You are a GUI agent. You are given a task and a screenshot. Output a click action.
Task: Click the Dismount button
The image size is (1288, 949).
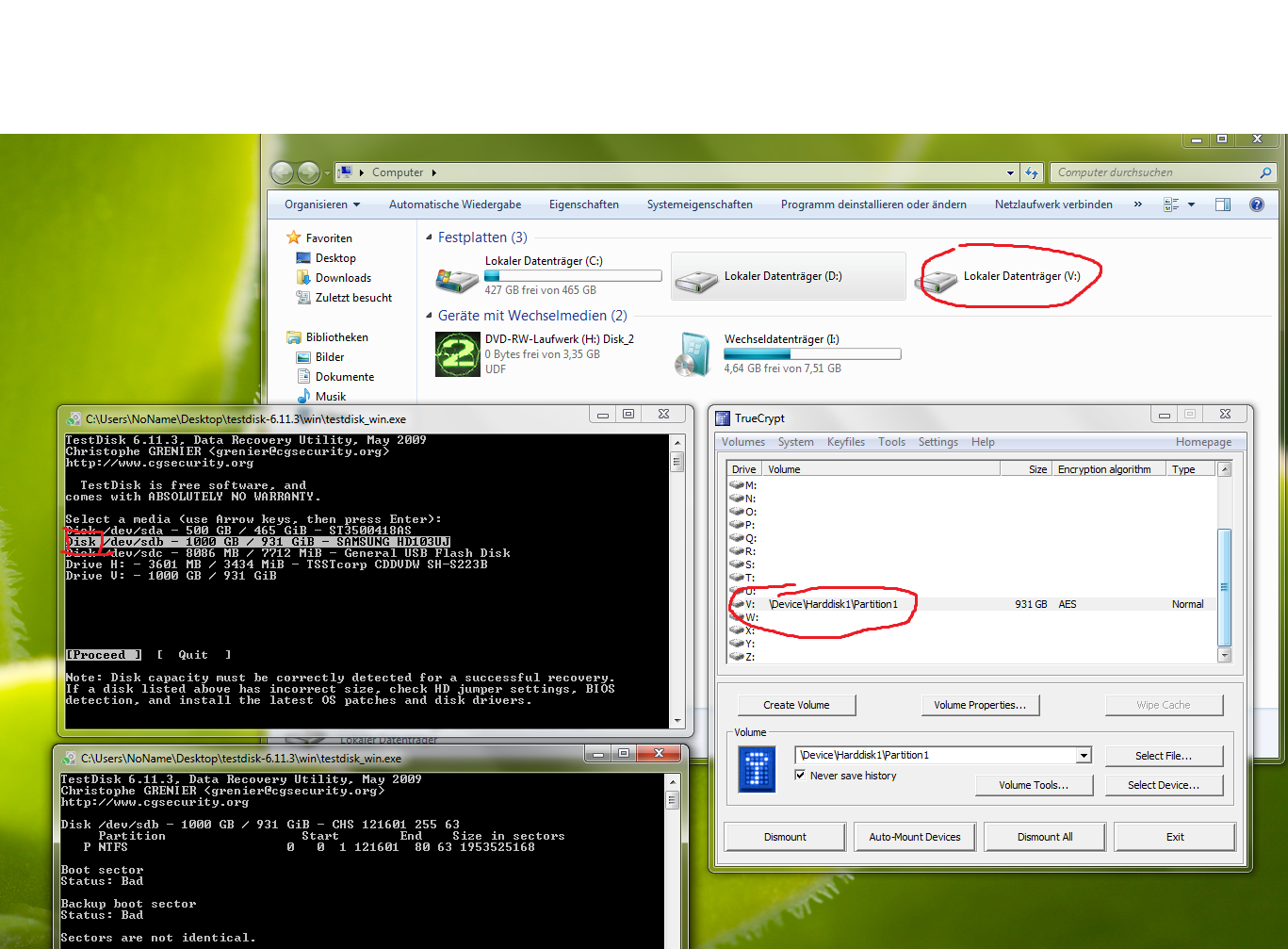(x=785, y=837)
